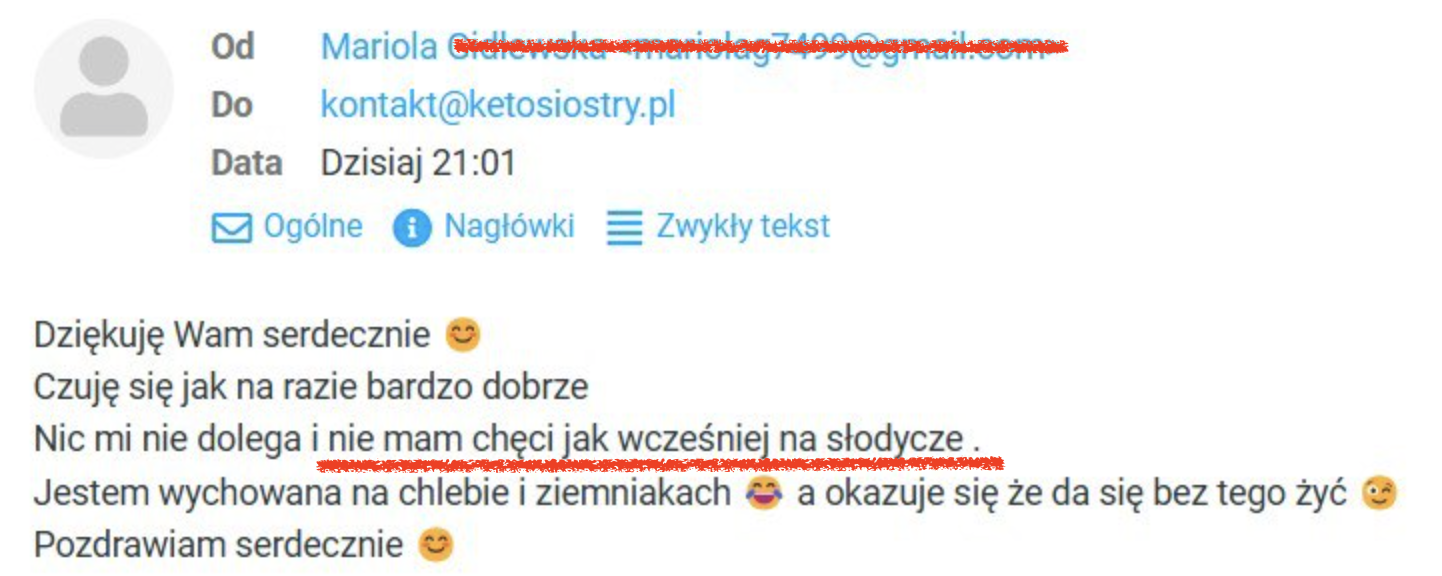This screenshot has width=1442, height=576.
Task: Click the sender's grey avatar placeholder
Action: click(x=103, y=88)
